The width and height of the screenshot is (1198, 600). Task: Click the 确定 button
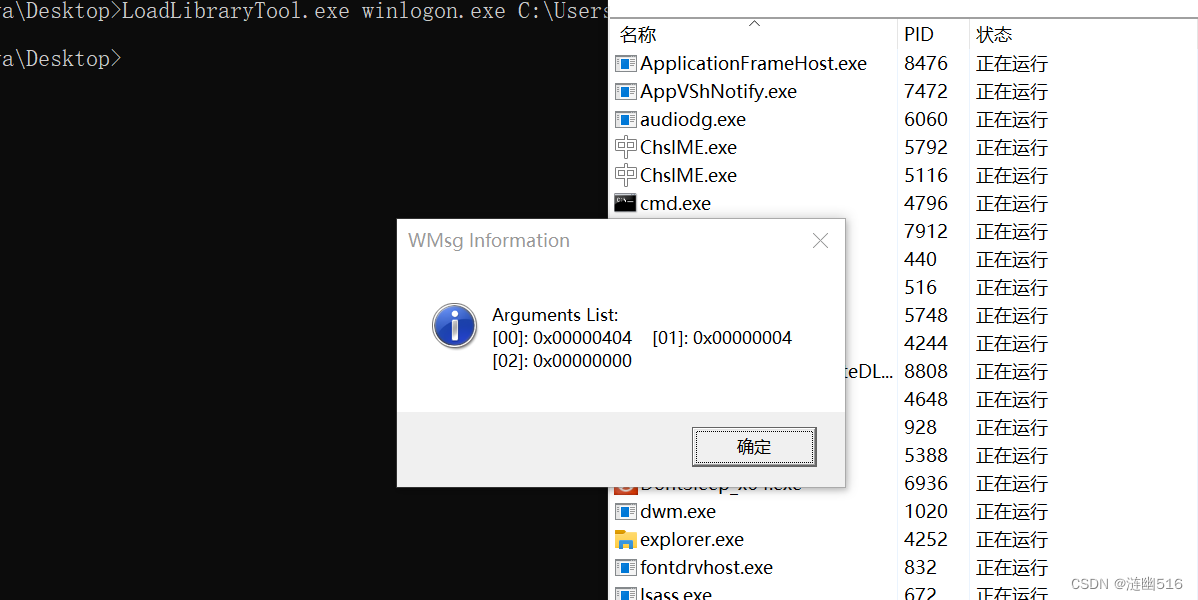[754, 447]
